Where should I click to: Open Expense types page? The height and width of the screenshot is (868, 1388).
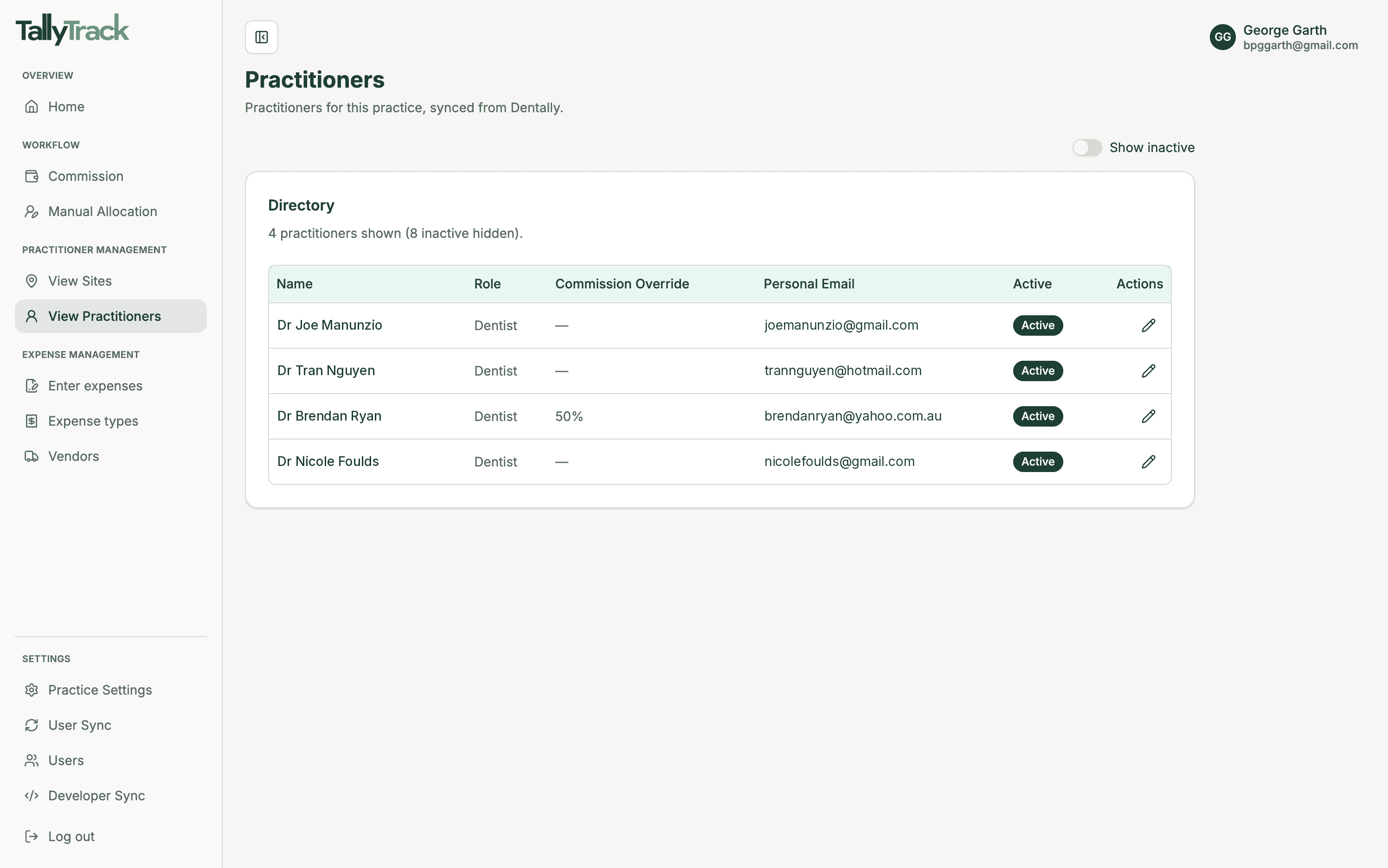click(x=111, y=421)
